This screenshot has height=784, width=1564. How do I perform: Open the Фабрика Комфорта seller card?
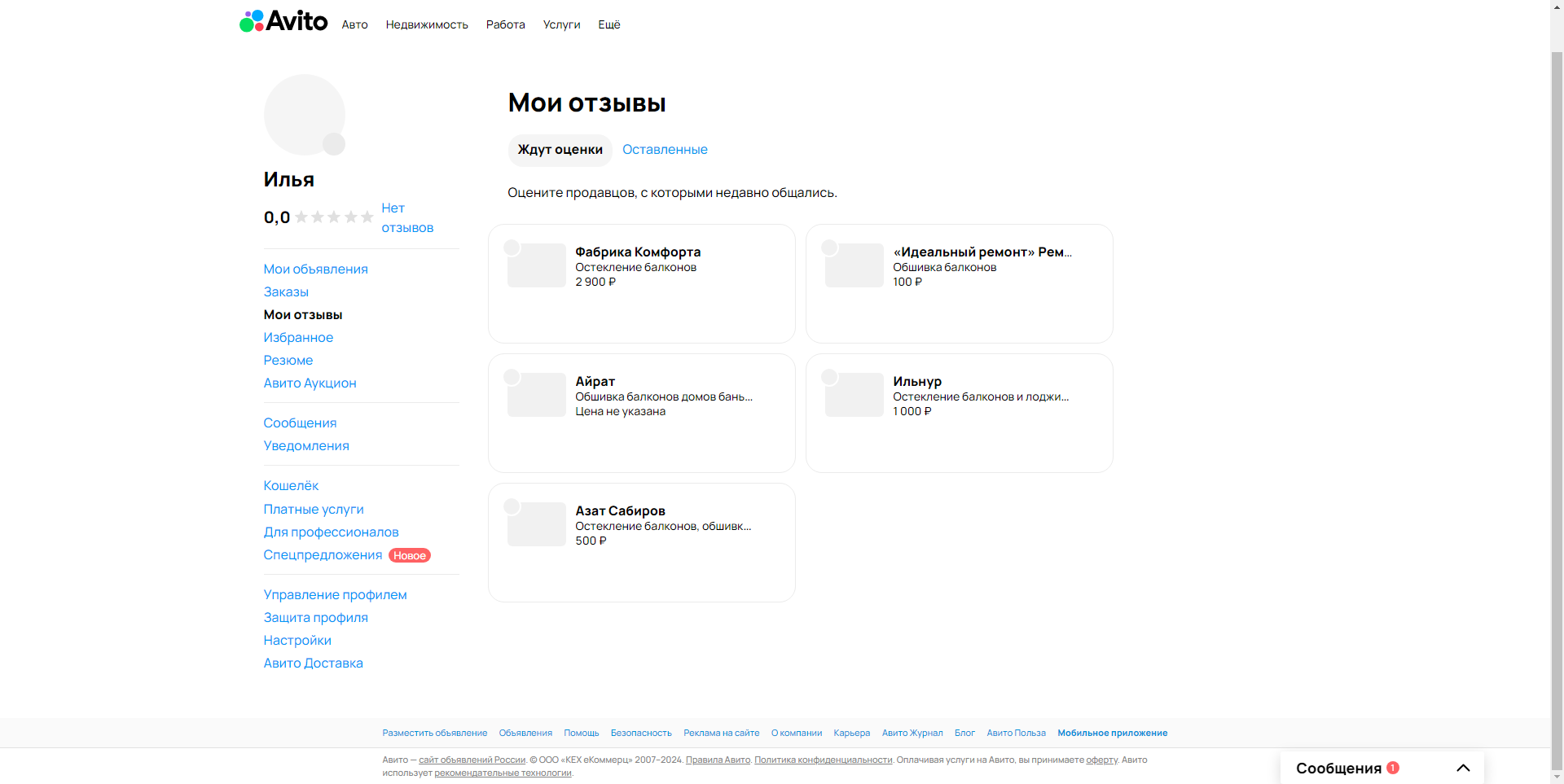coord(642,283)
